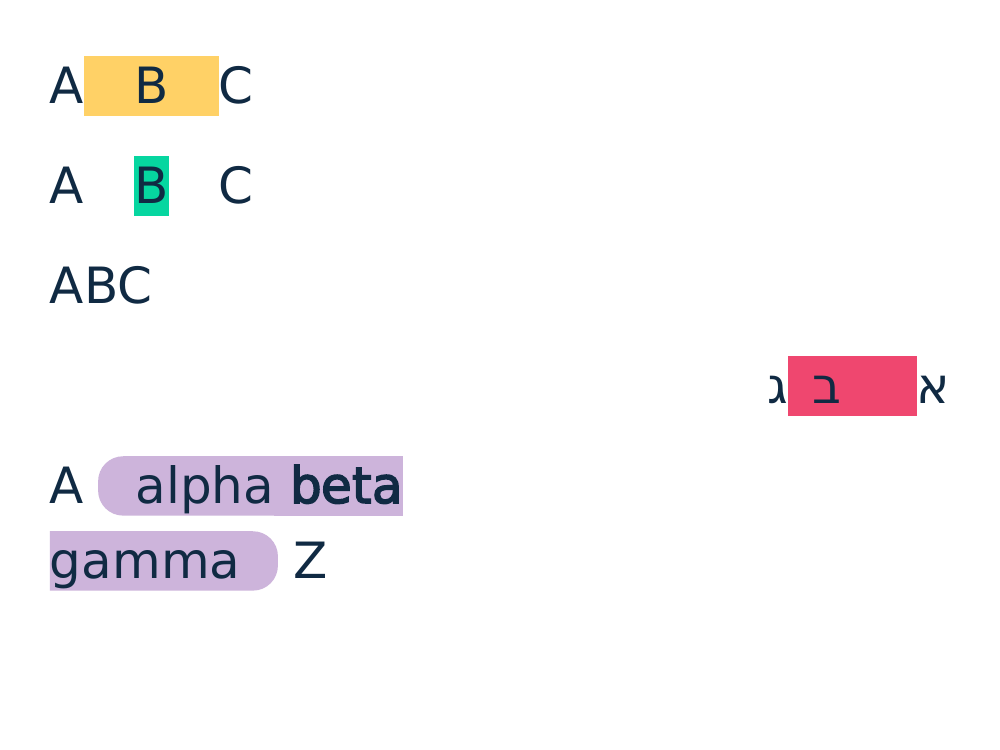Viewport: 1000px width, 750px height.
Task: Click the empty red area right of bet
Action: pos(879,386)
